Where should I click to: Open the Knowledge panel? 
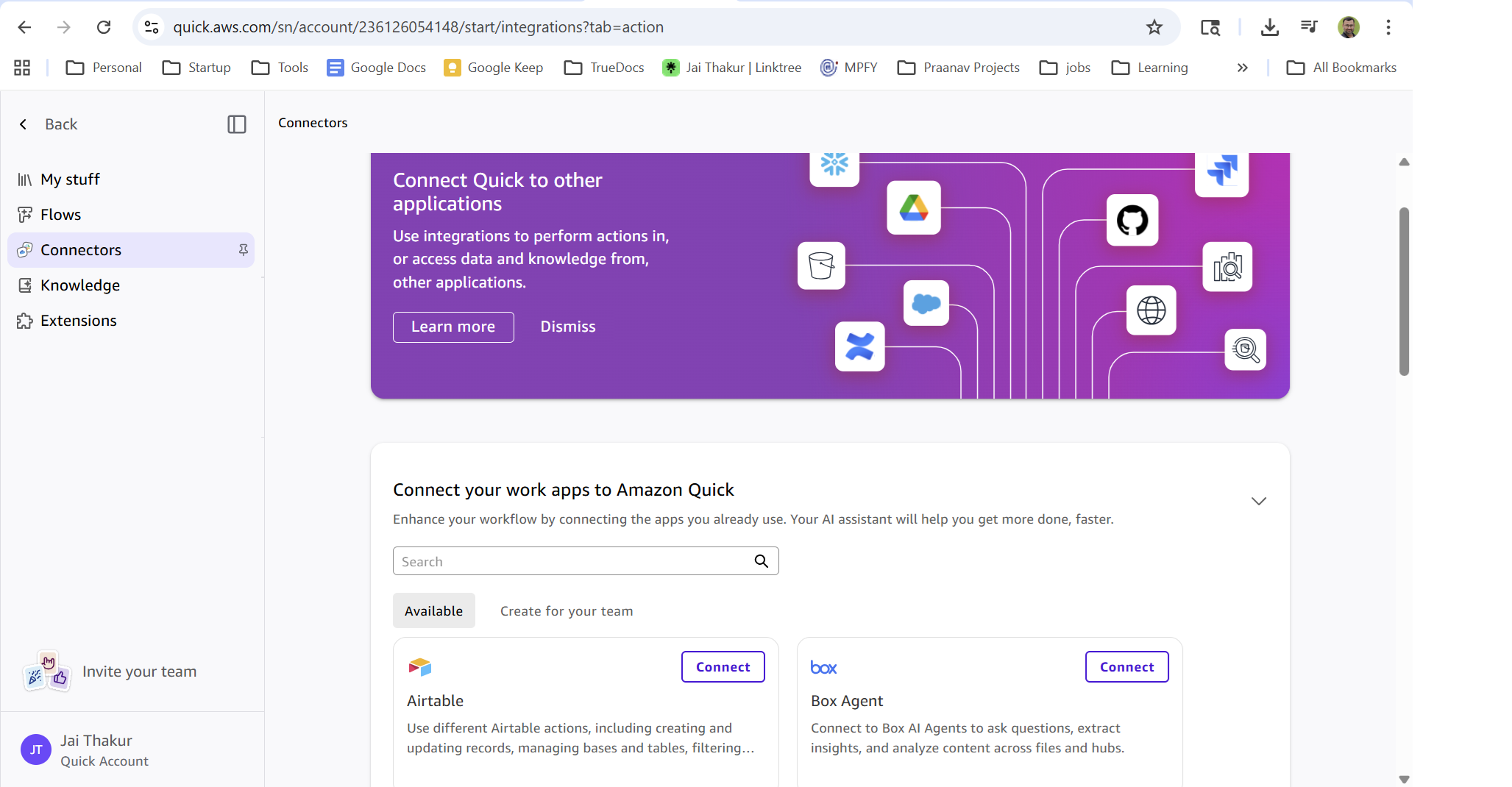(80, 285)
